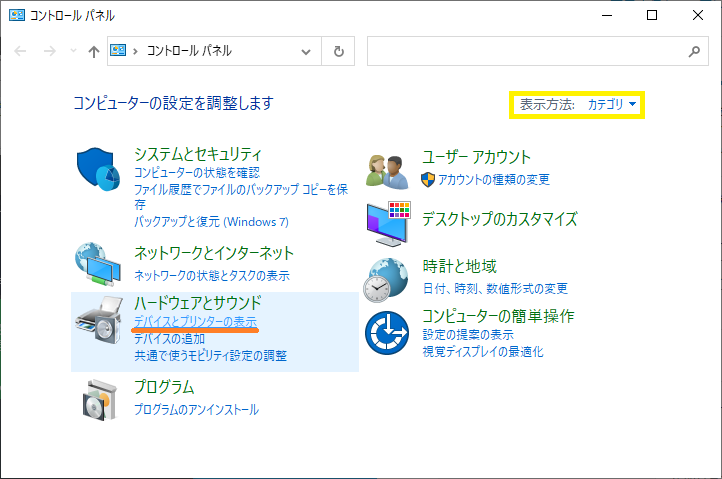
Task: Click the ネットワークとインターネット globe icon
Action: click(98, 264)
